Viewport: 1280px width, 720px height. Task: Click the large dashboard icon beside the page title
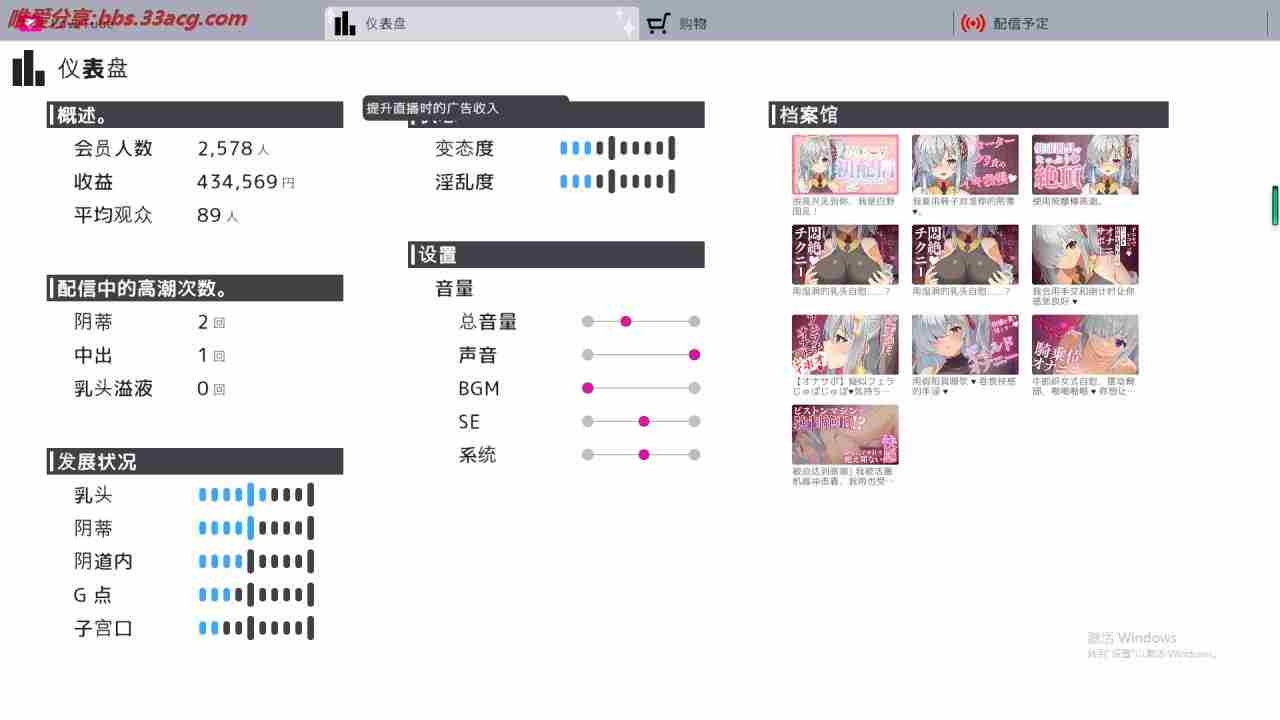[29, 69]
